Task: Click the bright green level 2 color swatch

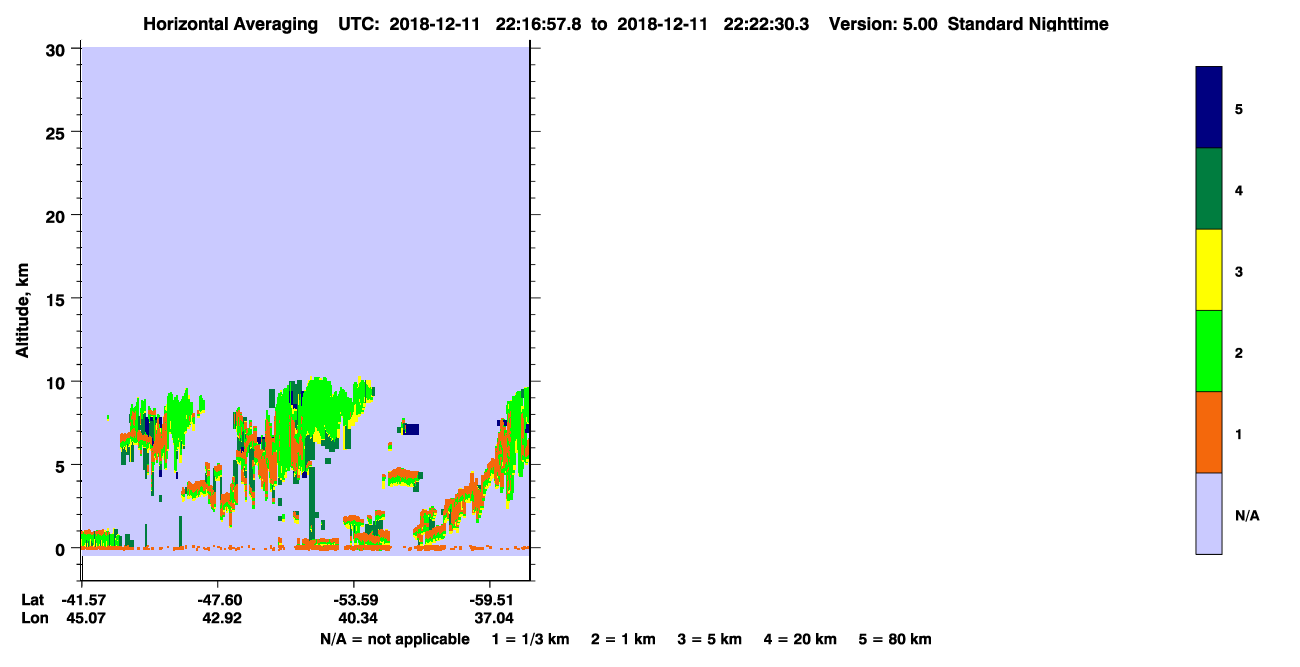Action: [x=1209, y=351]
